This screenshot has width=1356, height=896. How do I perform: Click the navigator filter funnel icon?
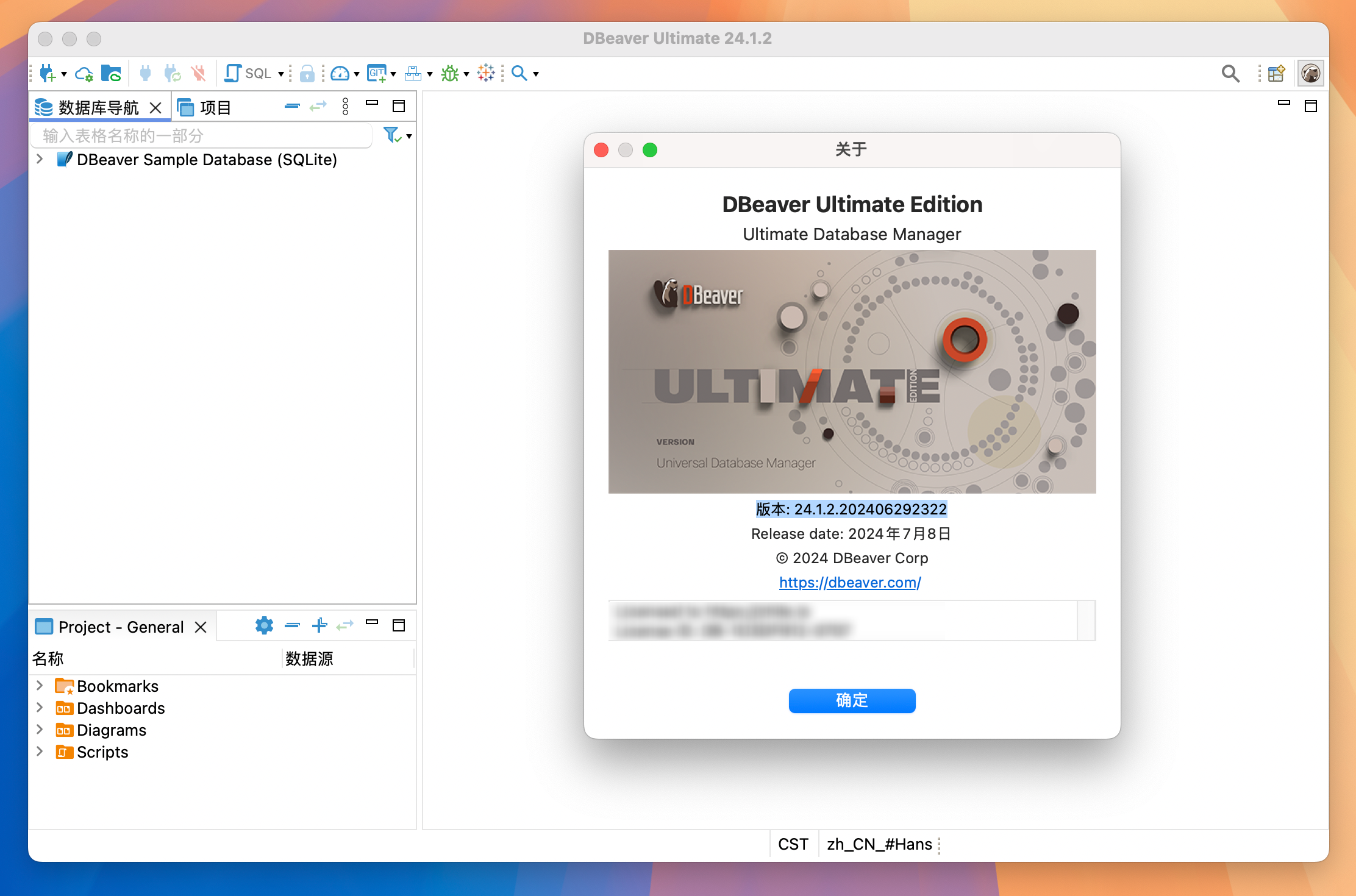[392, 135]
